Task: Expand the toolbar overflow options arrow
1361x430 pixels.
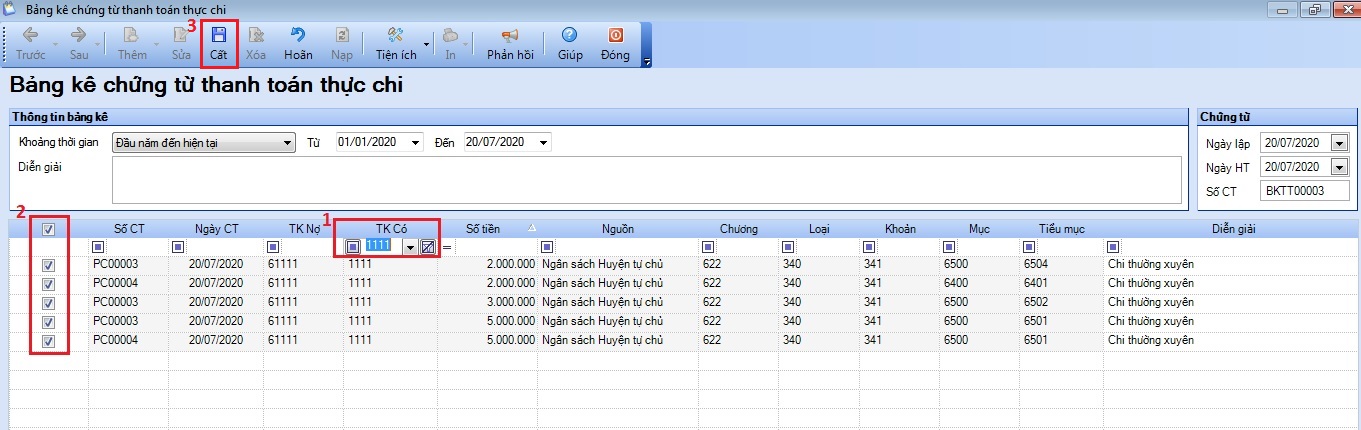Action: 647,62
